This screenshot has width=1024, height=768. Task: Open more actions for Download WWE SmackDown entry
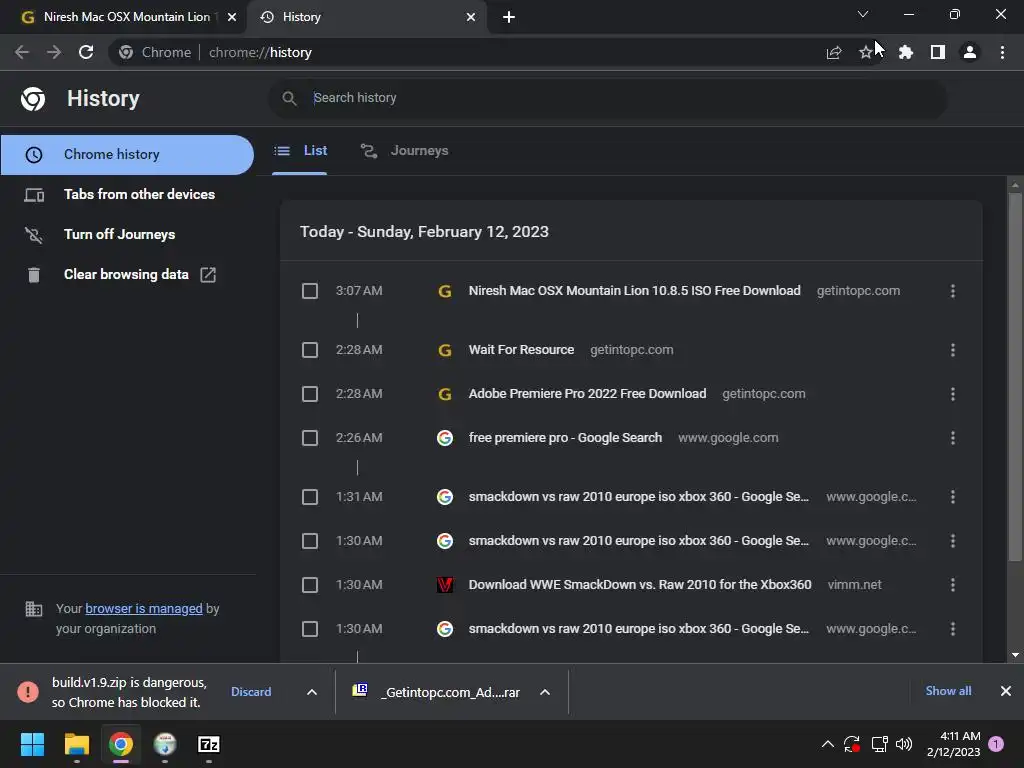coord(953,585)
